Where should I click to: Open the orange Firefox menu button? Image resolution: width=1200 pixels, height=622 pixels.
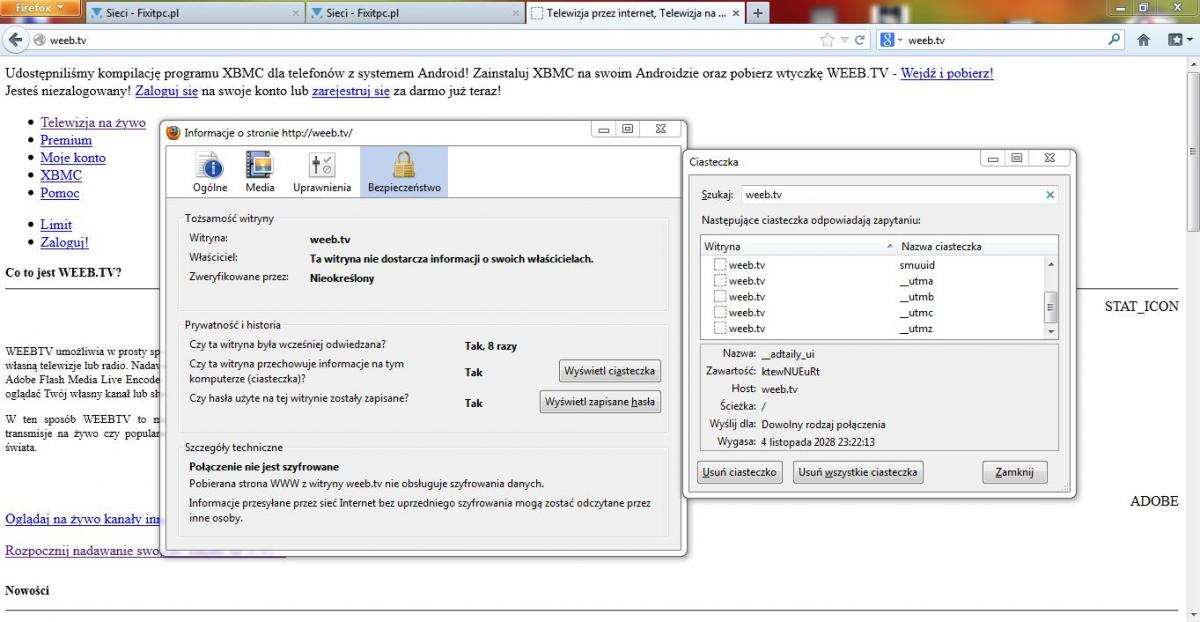pyautogui.click(x=39, y=8)
